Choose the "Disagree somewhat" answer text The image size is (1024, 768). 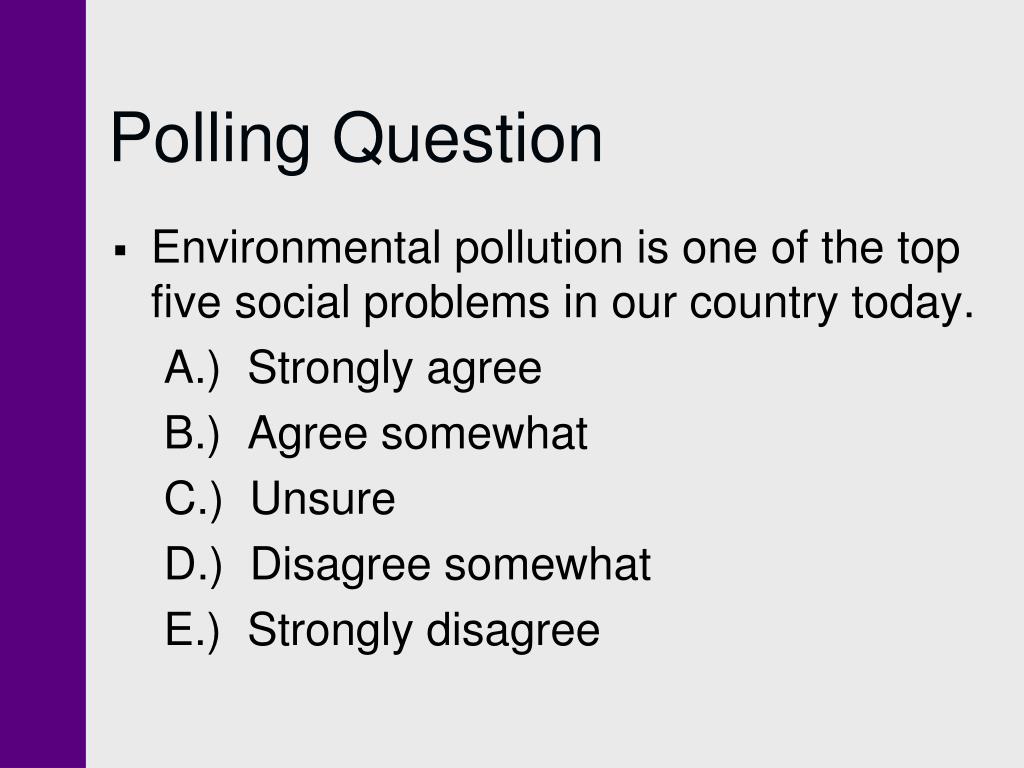click(x=451, y=566)
